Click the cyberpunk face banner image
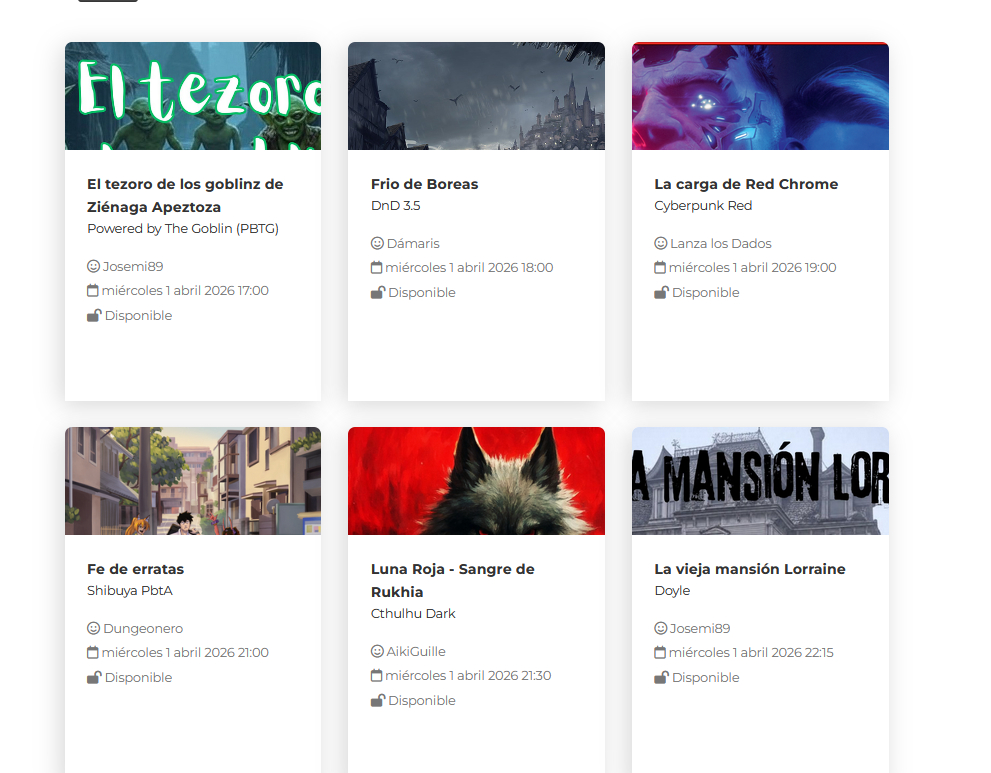 click(x=760, y=96)
